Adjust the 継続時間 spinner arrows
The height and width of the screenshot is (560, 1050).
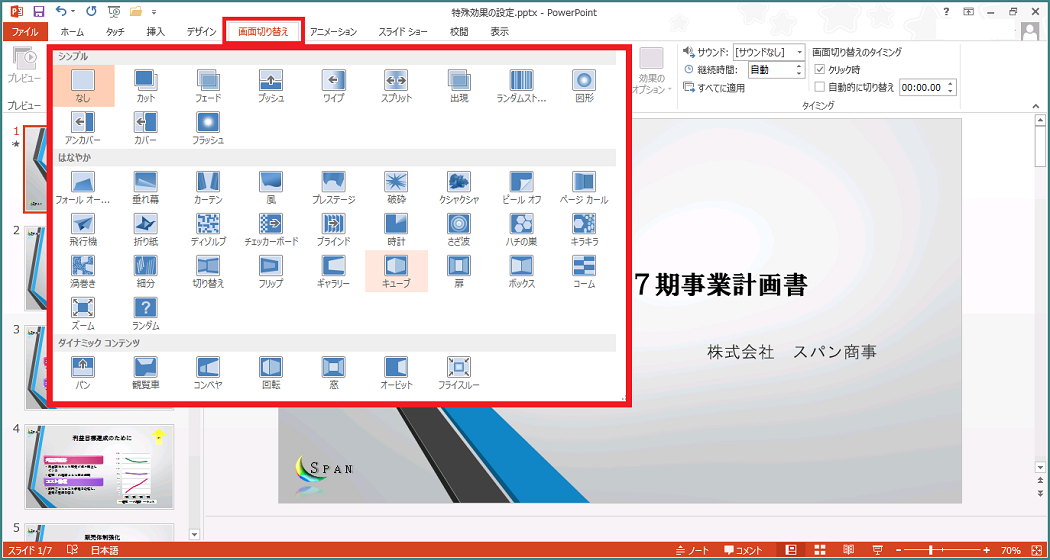(x=799, y=70)
